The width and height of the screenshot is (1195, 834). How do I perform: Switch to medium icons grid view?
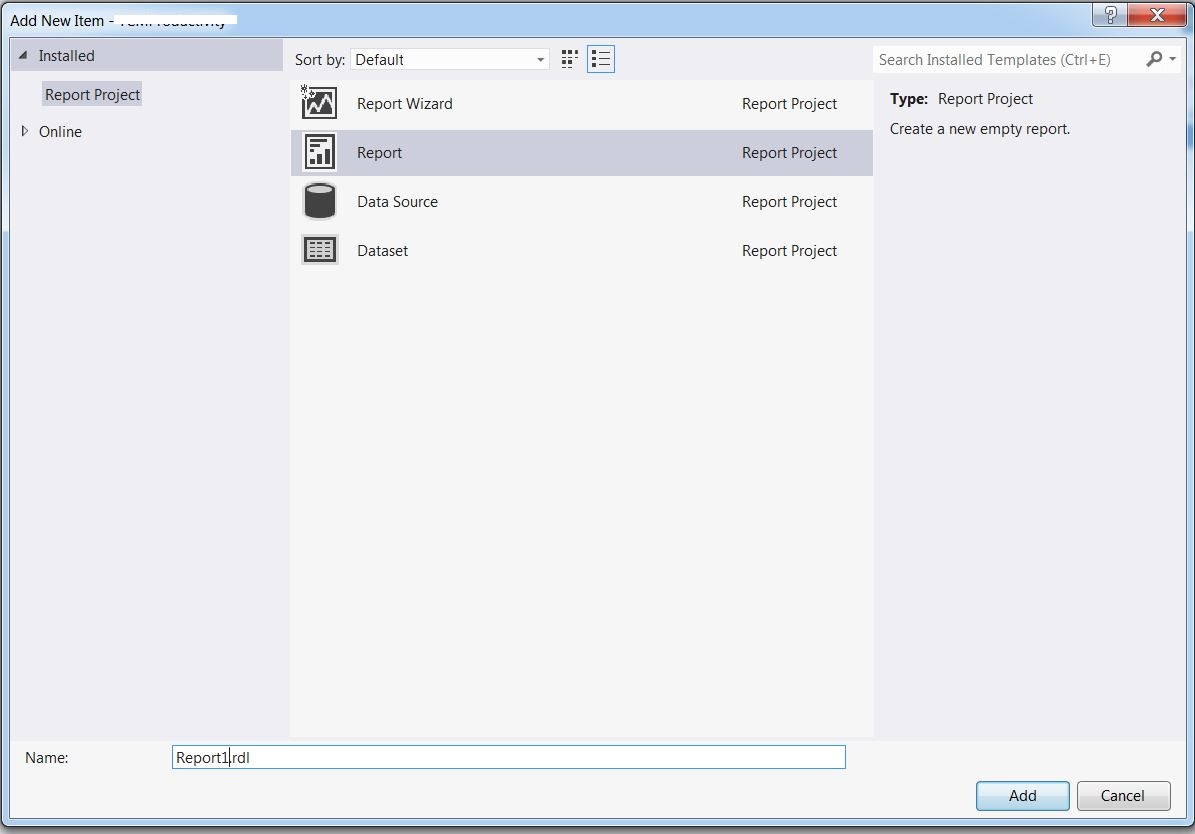[570, 59]
